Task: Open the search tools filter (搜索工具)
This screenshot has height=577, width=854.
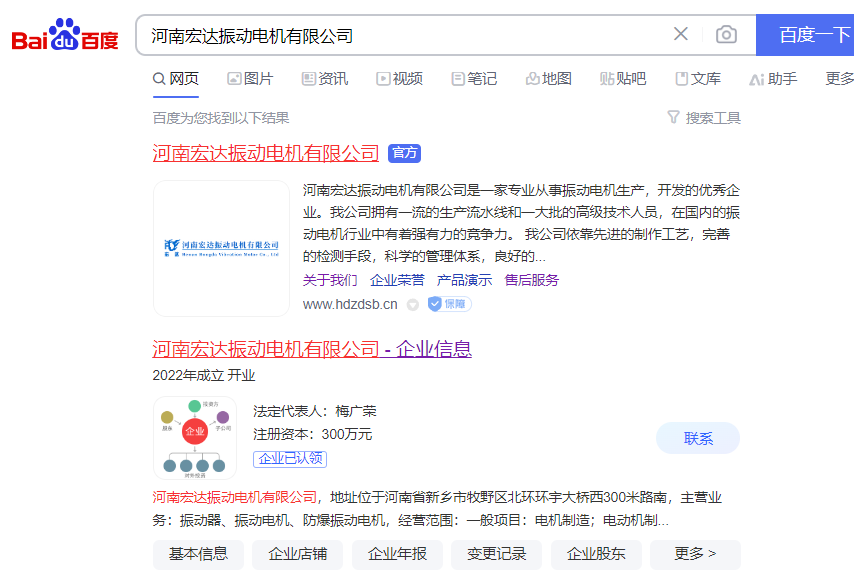Action: coord(704,118)
